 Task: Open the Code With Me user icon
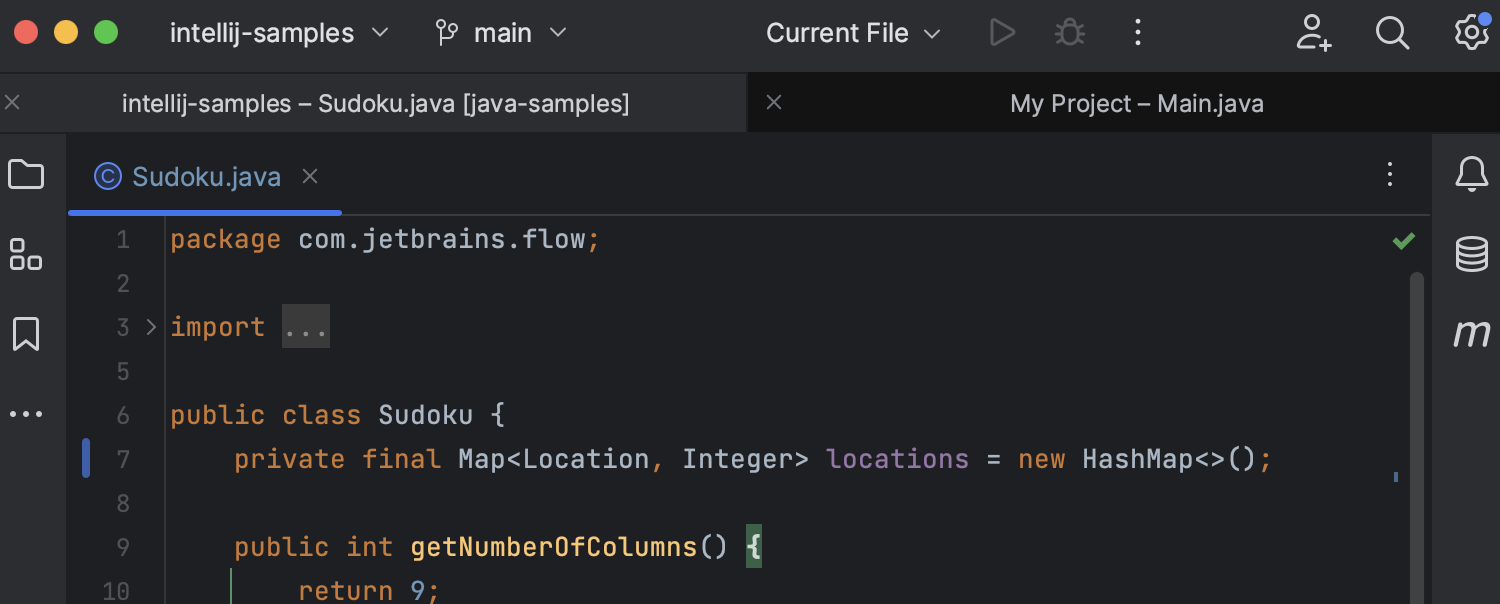(x=1313, y=33)
